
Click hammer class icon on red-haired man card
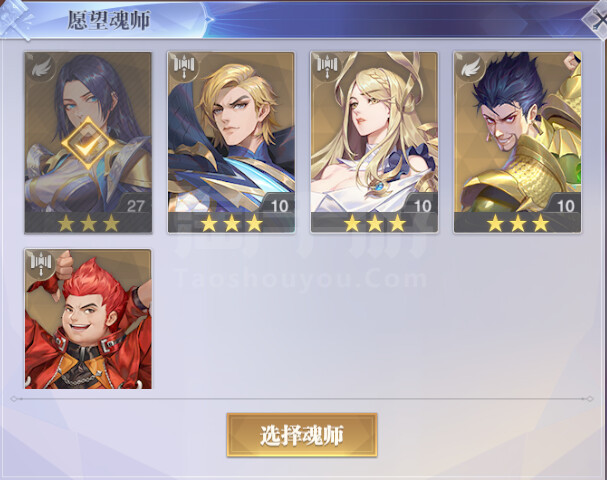[41, 264]
